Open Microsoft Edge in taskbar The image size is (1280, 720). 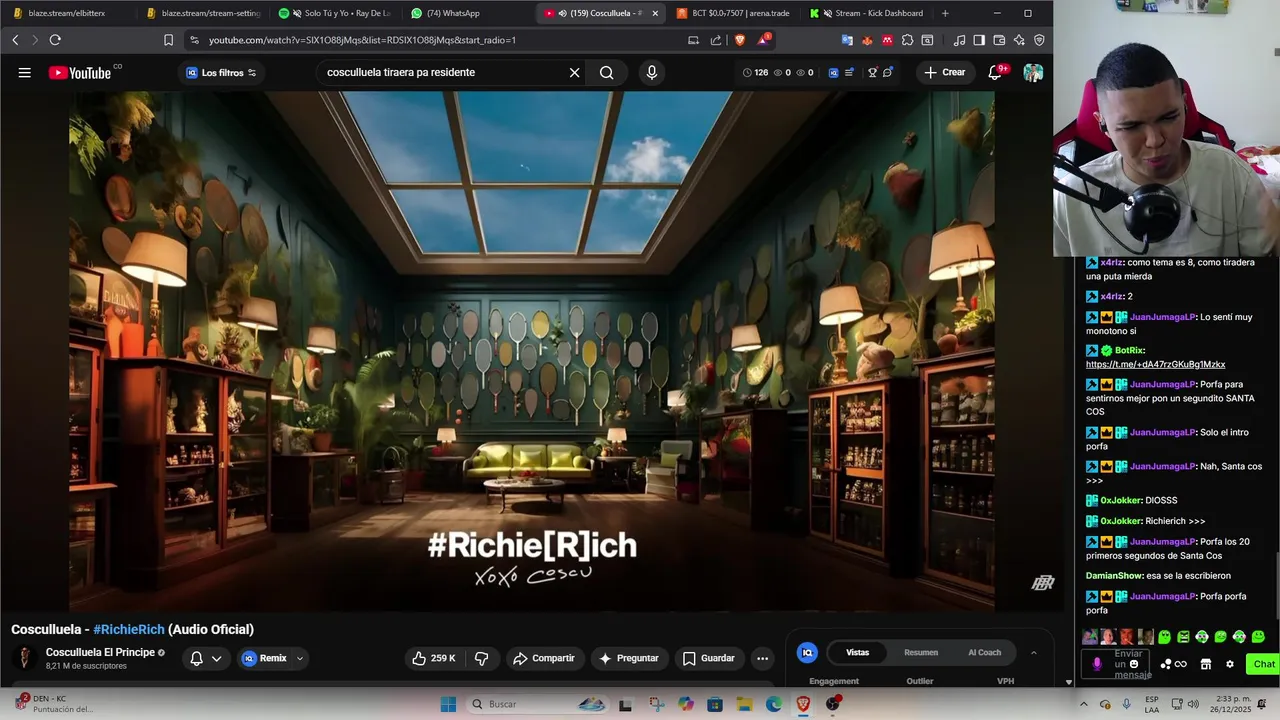(x=773, y=704)
